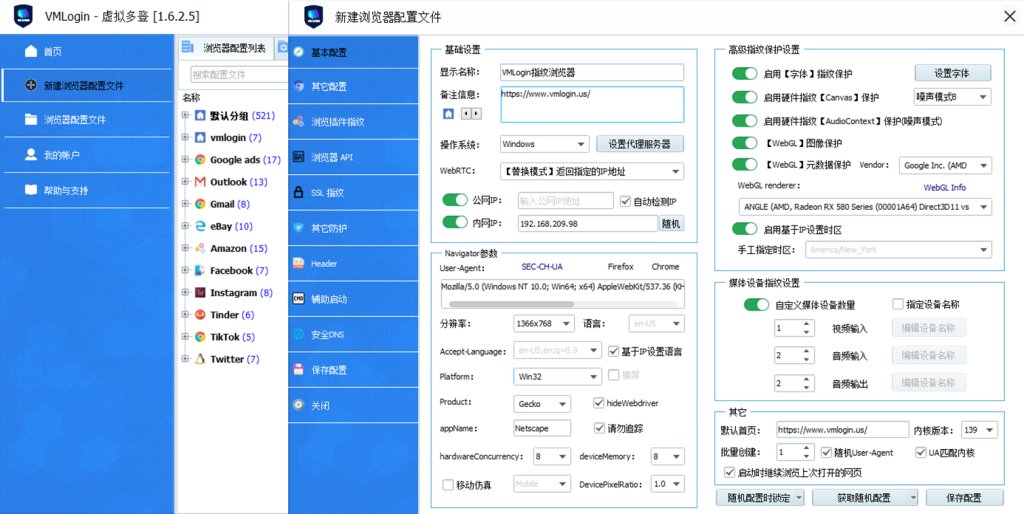Click the home icon beside 首页 in the sidebar
The image size is (1024, 514).
pyautogui.click(x=30, y=51)
